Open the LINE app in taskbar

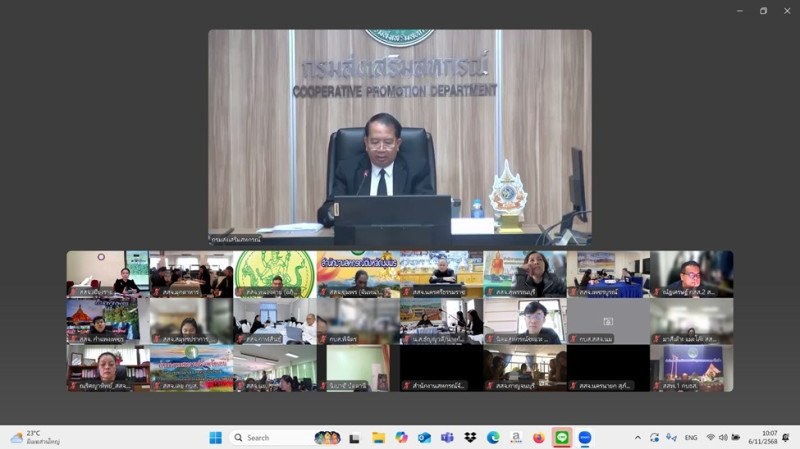[562, 438]
